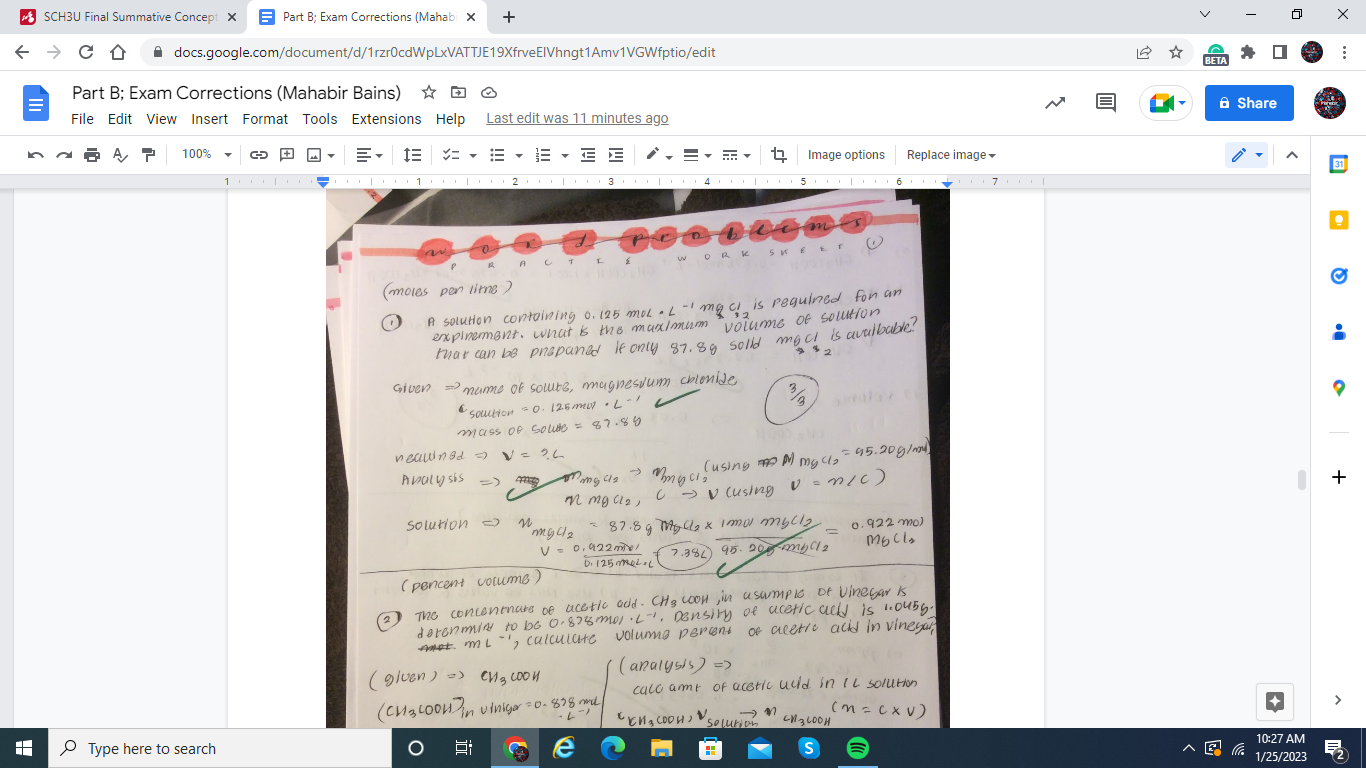Open the Extensions menu

point(386,119)
